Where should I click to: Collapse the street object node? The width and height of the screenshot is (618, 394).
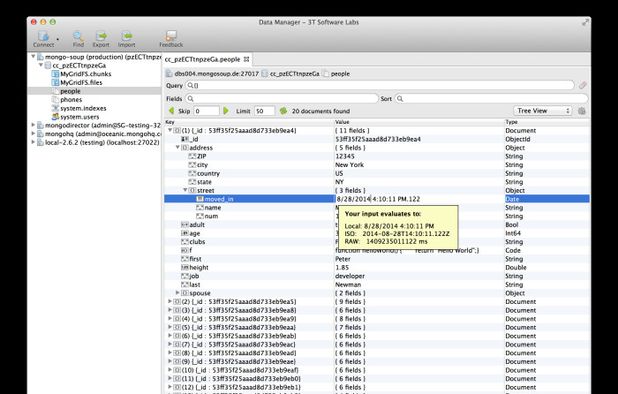click(185, 190)
